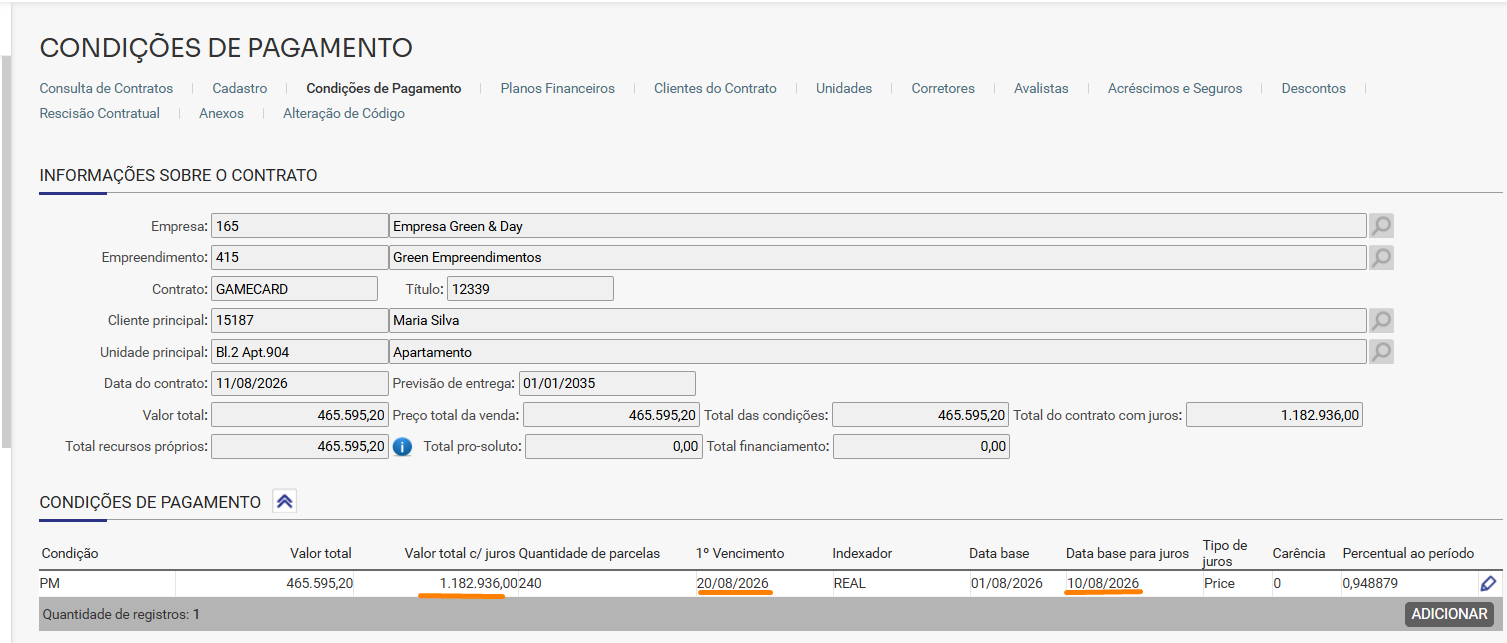The image size is (1507, 643).
Task: Go to the Avalistas tab
Action: (1041, 88)
